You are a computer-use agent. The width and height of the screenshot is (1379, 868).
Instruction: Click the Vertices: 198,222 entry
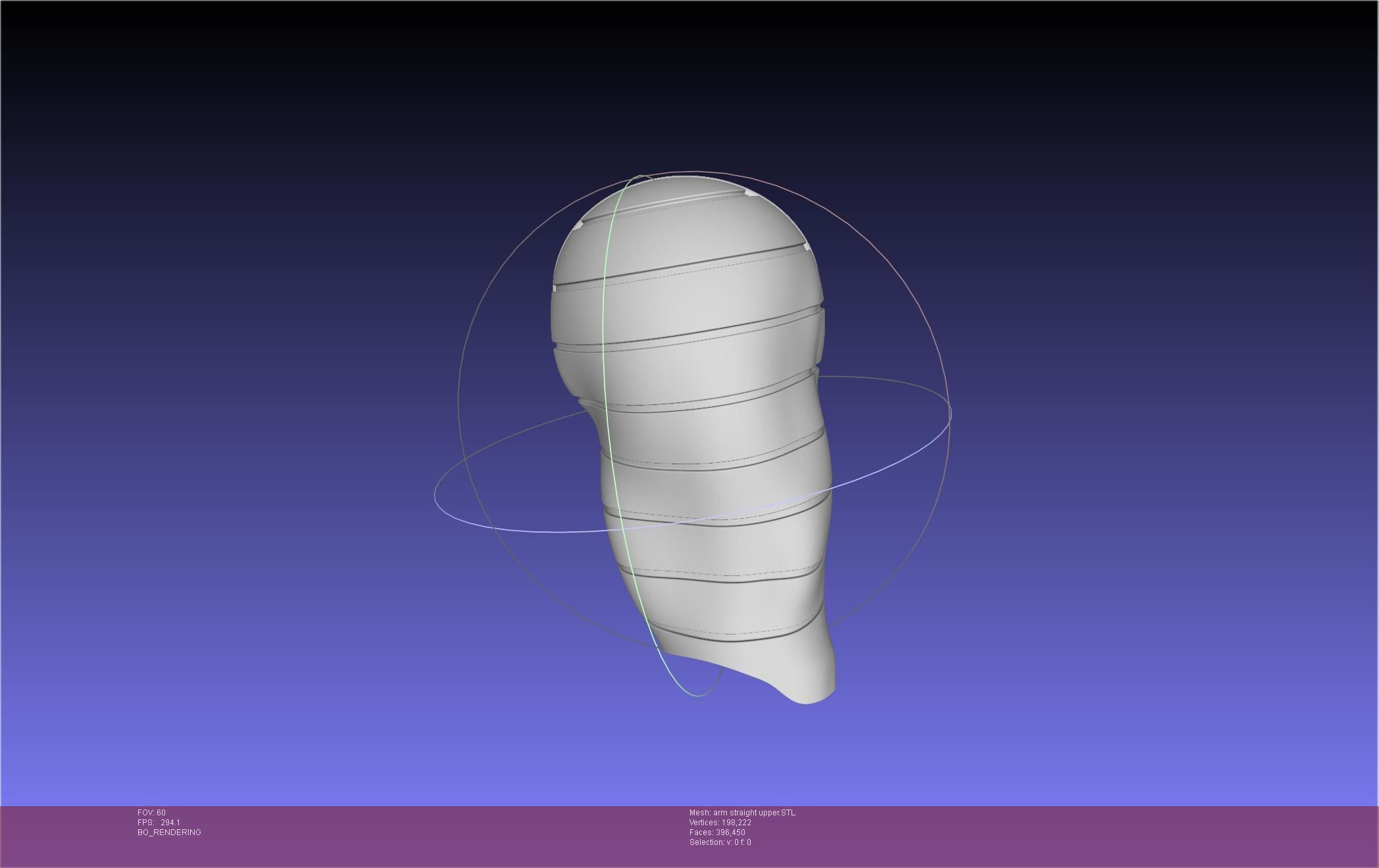point(720,823)
